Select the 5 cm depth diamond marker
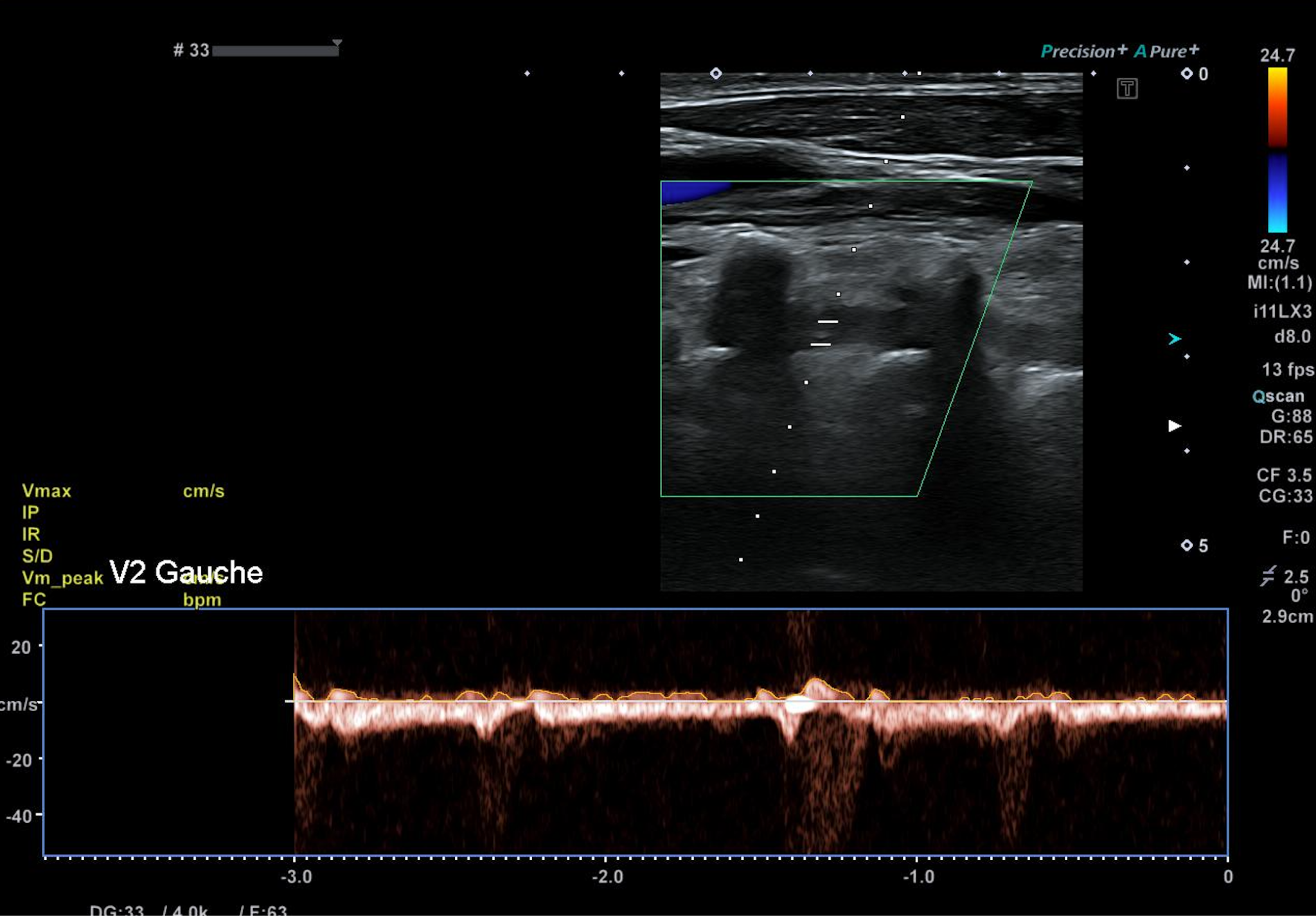 pyautogui.click(x=1187, y=545)
